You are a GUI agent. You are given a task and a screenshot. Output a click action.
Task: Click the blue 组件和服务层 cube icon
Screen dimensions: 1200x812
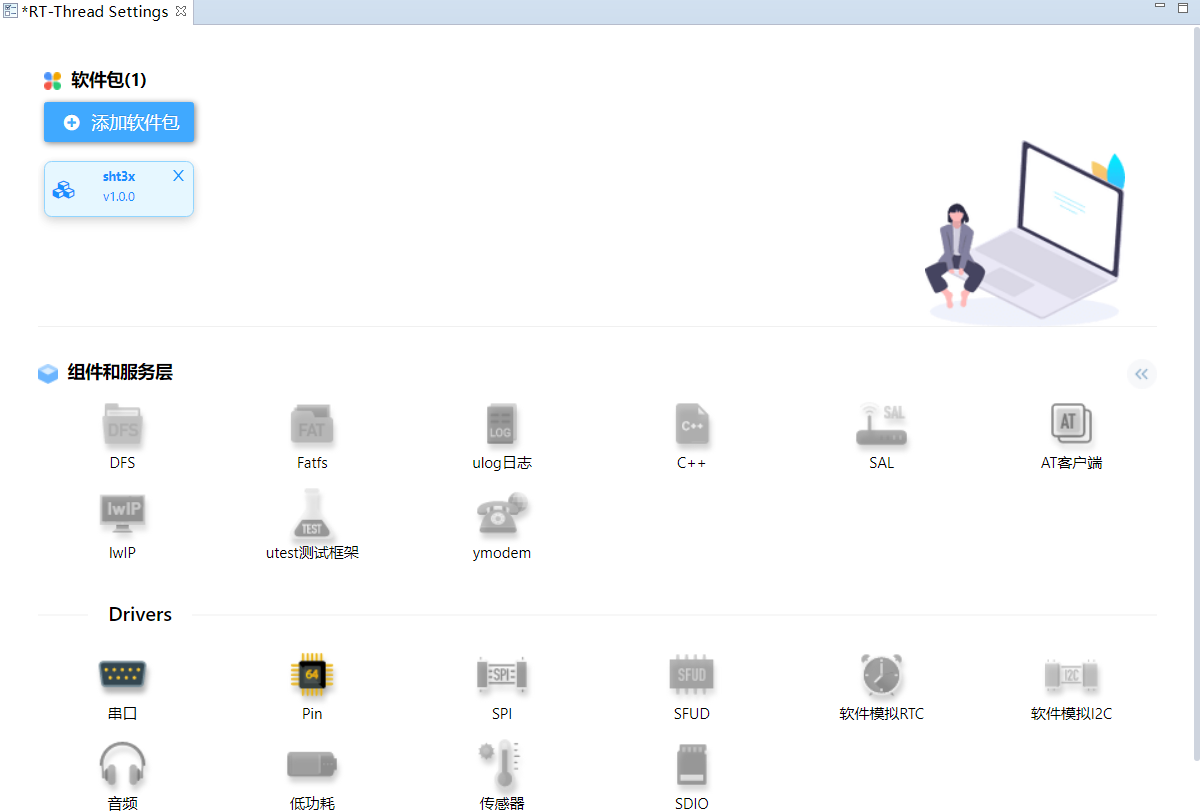tap(48, 373)
